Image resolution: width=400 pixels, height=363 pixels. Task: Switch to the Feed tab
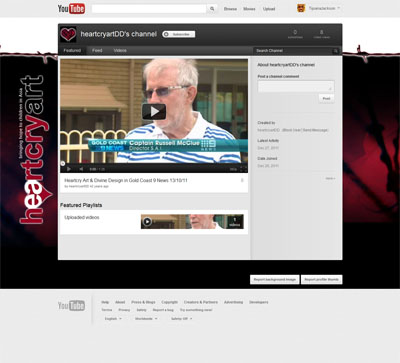[97, 50]
